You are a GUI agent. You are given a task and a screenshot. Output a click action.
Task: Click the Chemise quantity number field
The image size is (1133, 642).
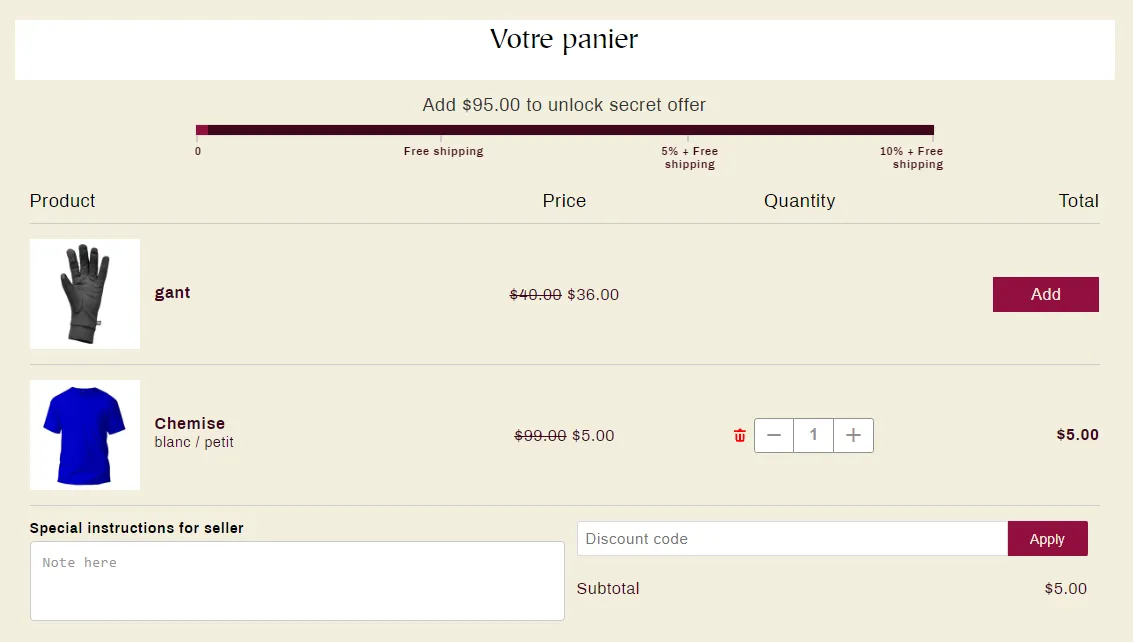tap(814, 435)
